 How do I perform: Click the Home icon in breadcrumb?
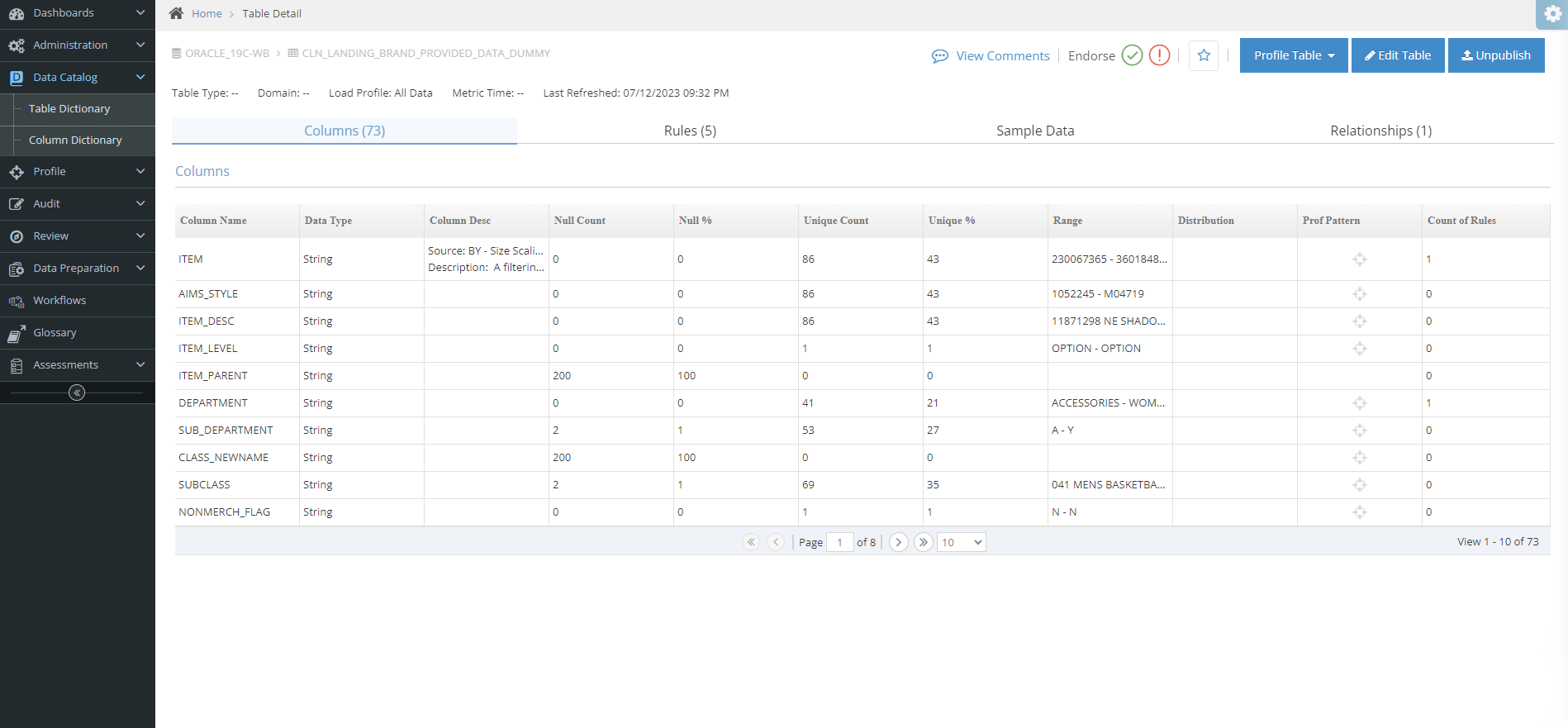coord(176,13)
